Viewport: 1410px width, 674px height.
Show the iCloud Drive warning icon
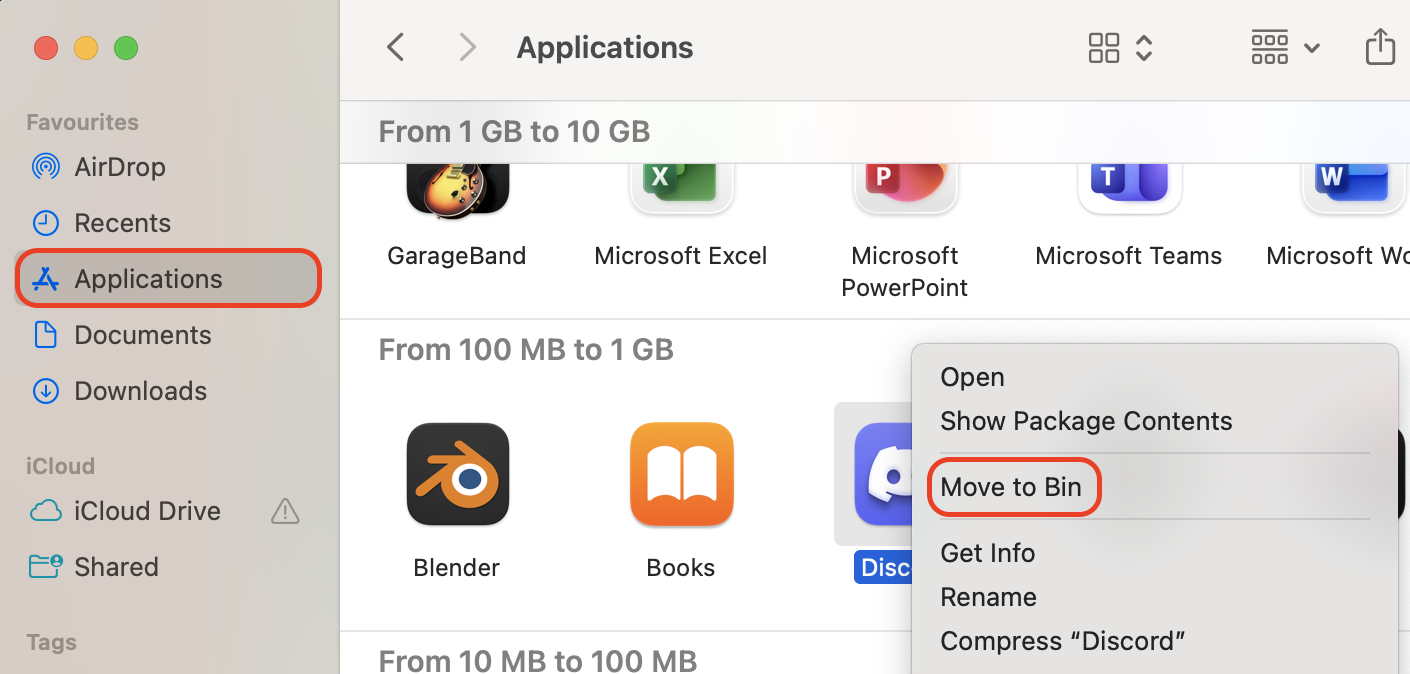(285, 511)
